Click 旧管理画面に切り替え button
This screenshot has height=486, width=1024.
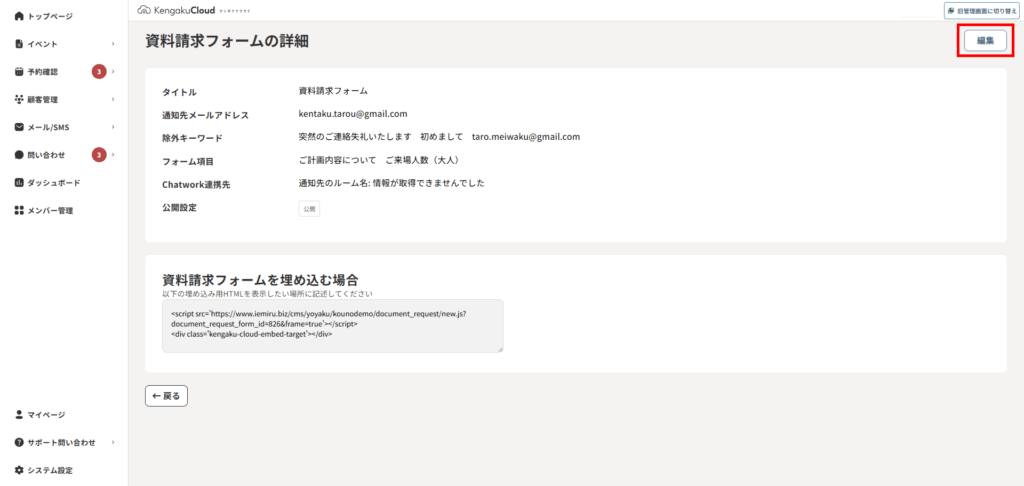pos(983,10)
